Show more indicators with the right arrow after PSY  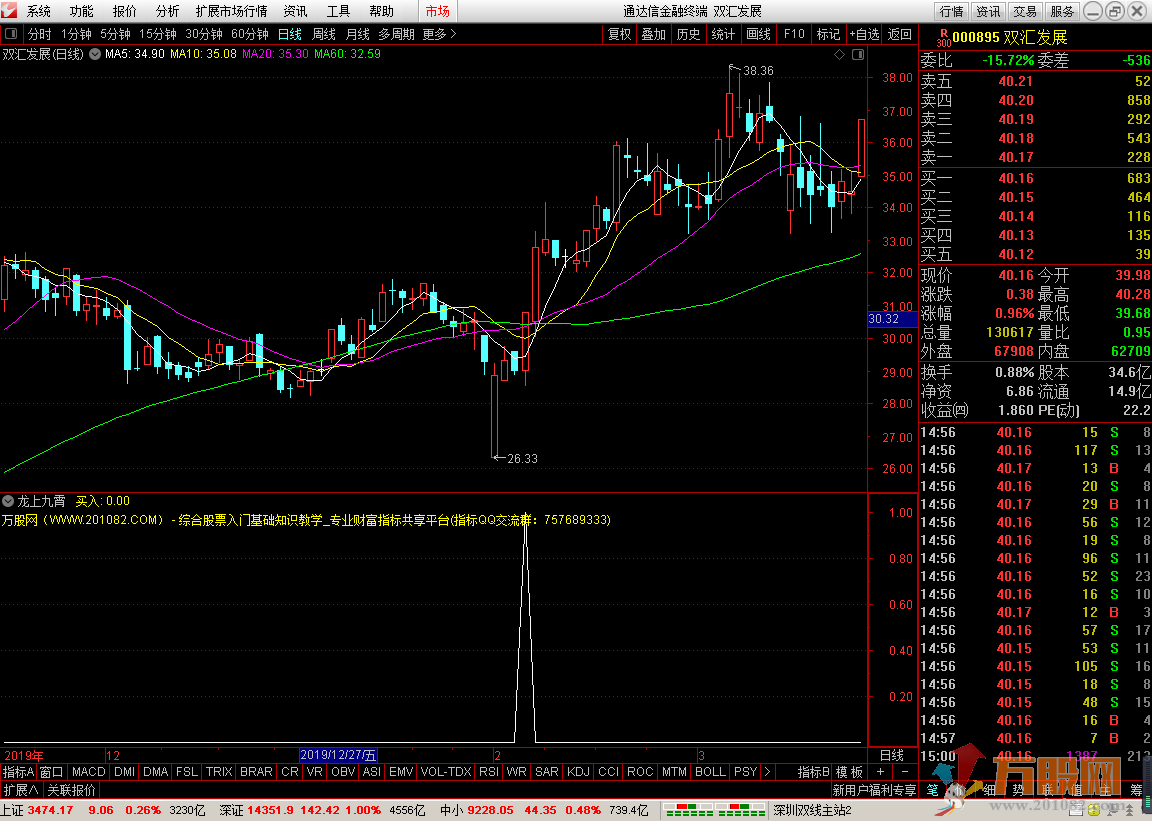tap(768, 771)
